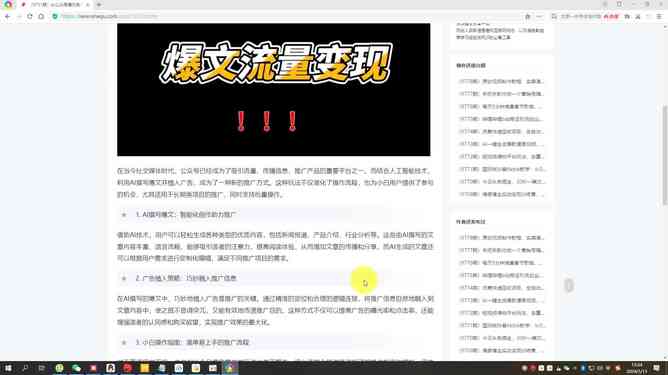Image resolution: width=668 pixels, height=375 pixels.
Task: Click the floating side button beside the sidebar
Action: [569, 286]
